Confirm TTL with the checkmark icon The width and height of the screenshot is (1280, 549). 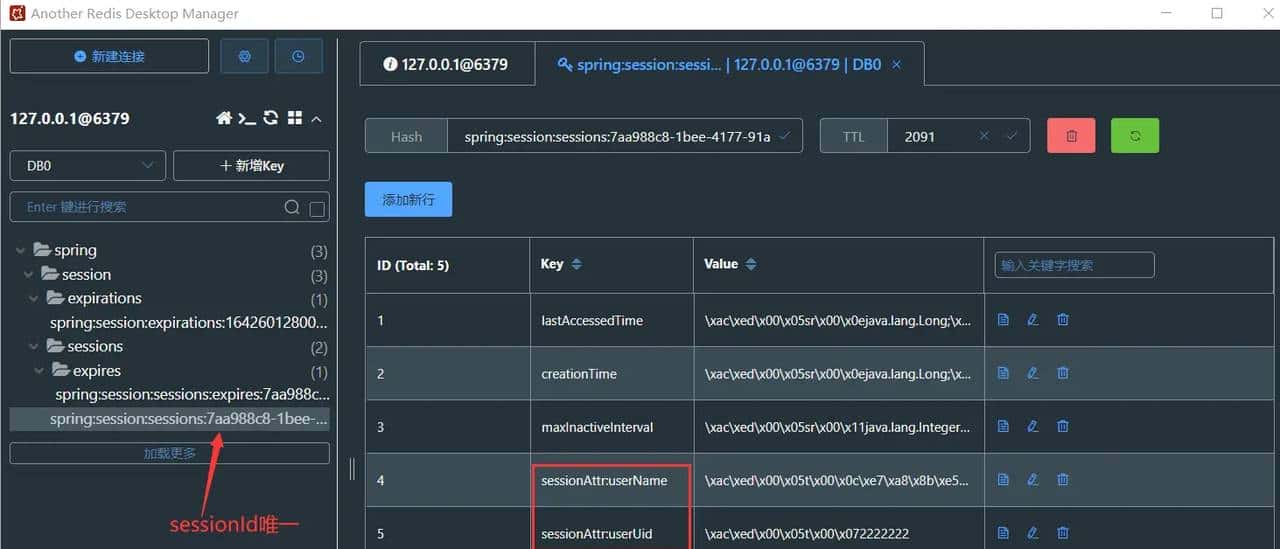1011,136
